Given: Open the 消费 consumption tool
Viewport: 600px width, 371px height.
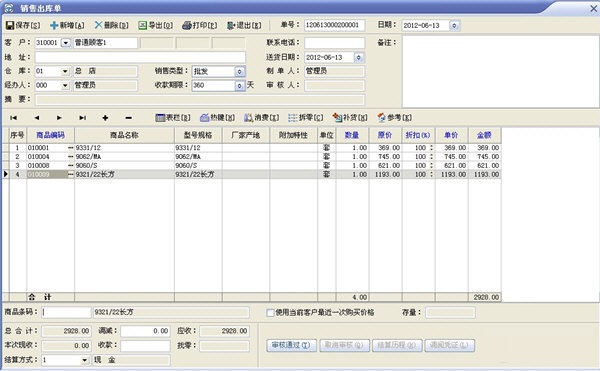Looking at the screenshot, I should [x=262, y=118].
